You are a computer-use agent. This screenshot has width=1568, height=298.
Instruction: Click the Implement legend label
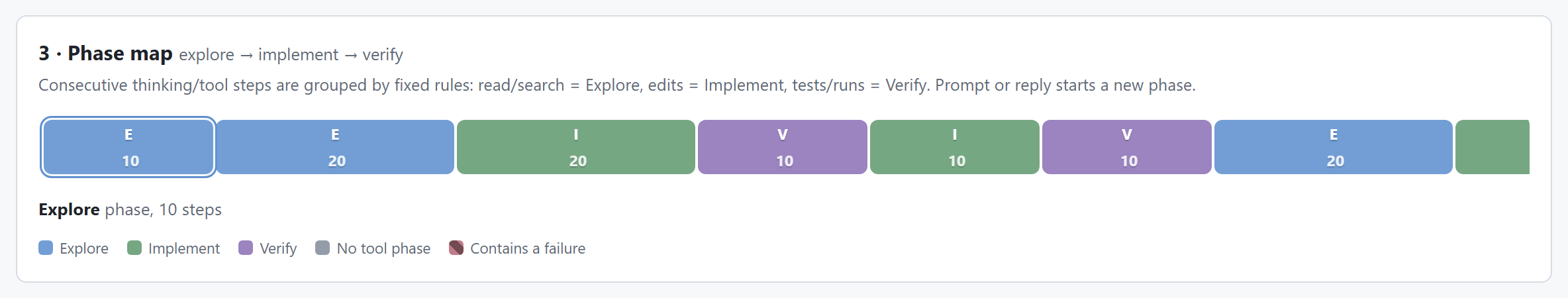click(184, 248)
